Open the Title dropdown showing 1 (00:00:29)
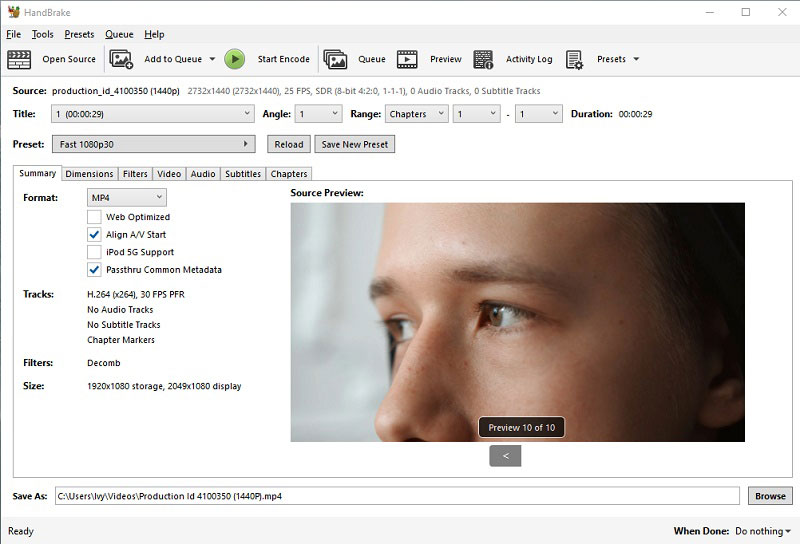Image resolution: width=800 pixels, height=544 pixels. 153,114
